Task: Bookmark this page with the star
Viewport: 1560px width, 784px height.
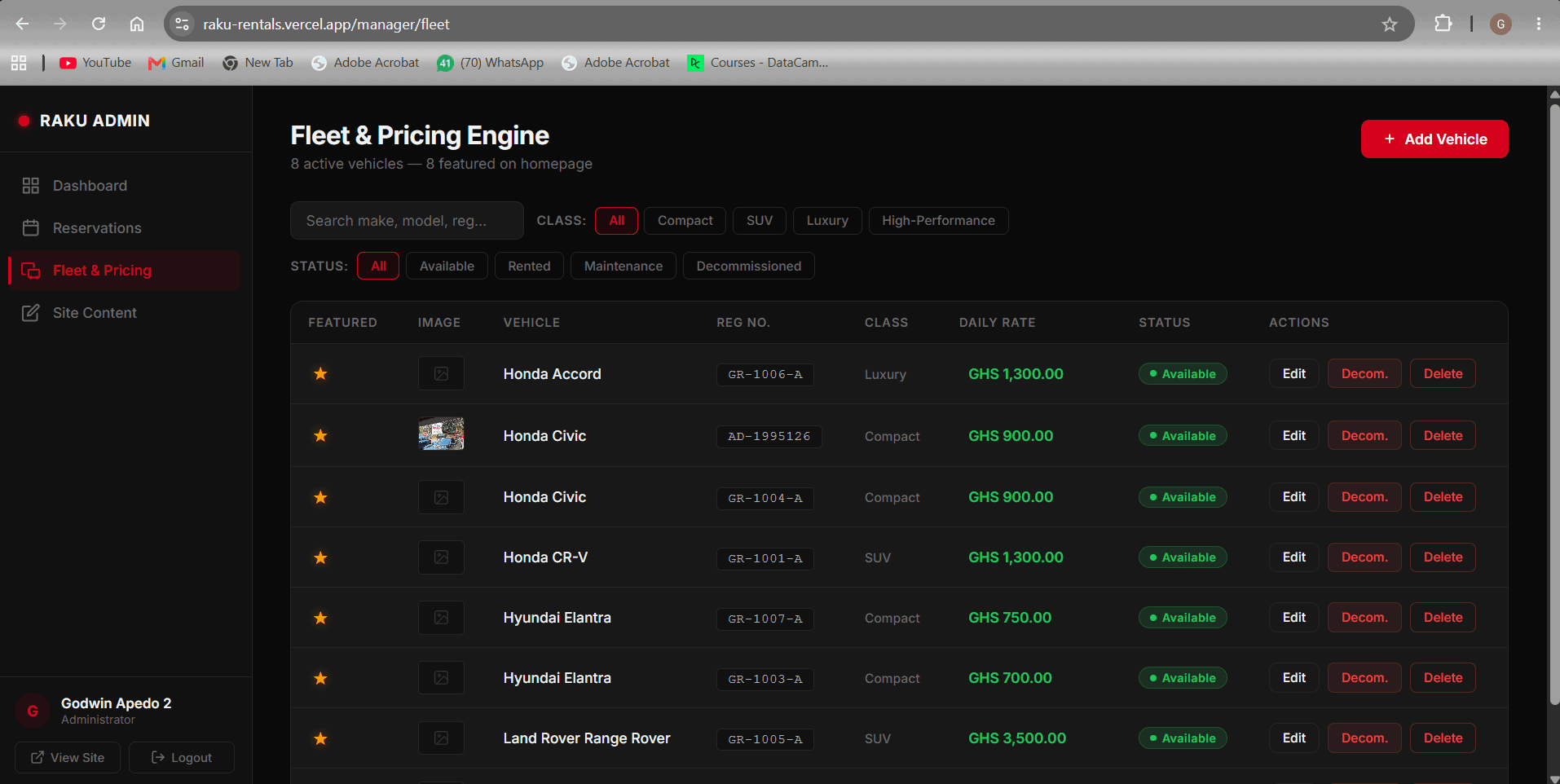Action: pyautogui.click(x=1390, y=24)
